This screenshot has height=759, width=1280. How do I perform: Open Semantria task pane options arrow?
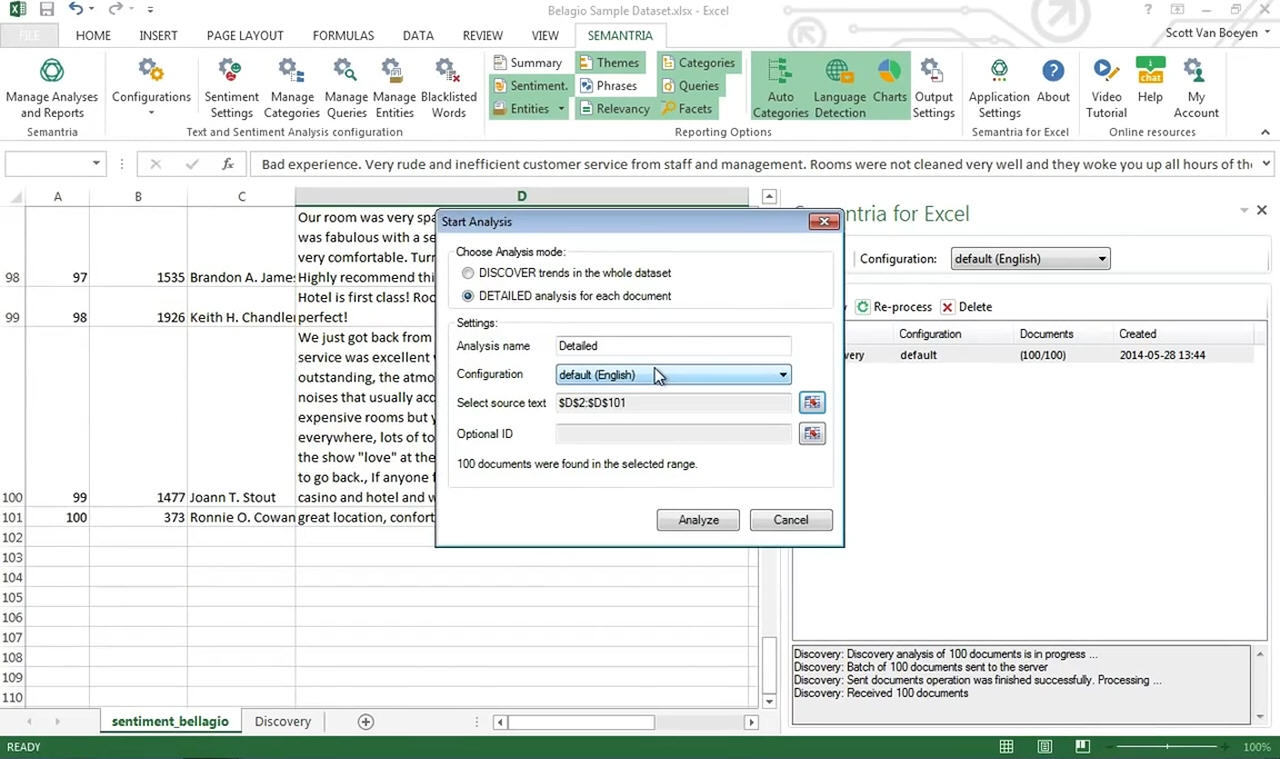coord(1244,210)
